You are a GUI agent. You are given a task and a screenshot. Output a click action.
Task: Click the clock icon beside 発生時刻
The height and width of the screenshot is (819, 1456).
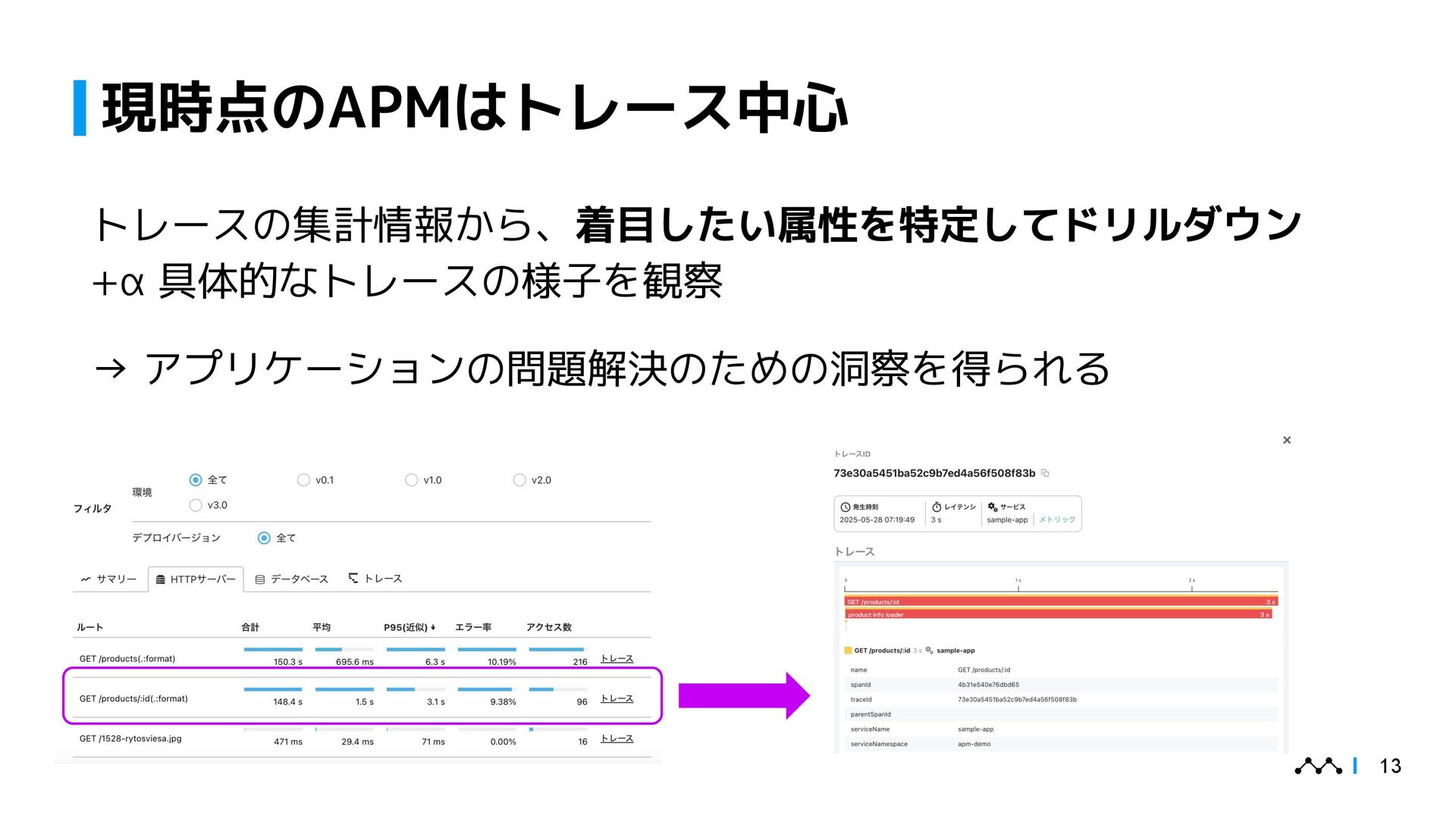846,507
